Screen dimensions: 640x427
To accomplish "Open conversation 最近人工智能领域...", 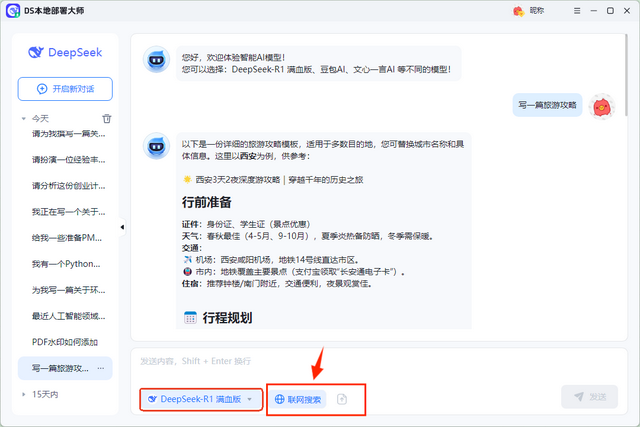I will click(69, 316).
